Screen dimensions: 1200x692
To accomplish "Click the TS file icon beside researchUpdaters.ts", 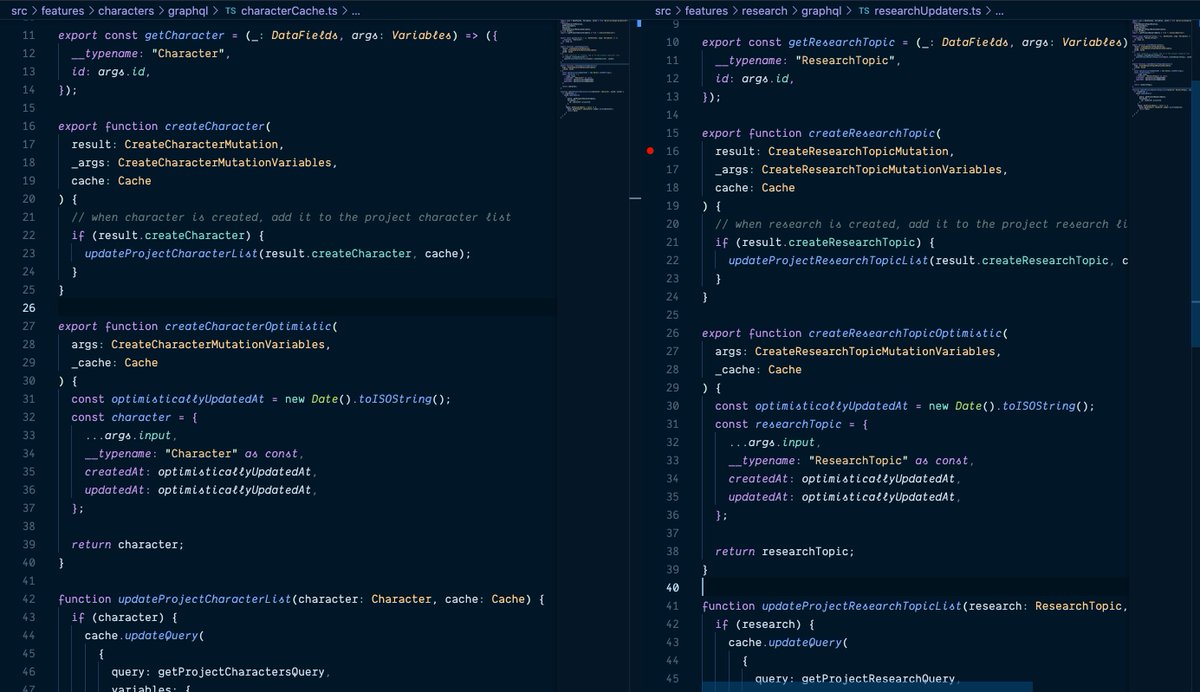I will (864, 10).
